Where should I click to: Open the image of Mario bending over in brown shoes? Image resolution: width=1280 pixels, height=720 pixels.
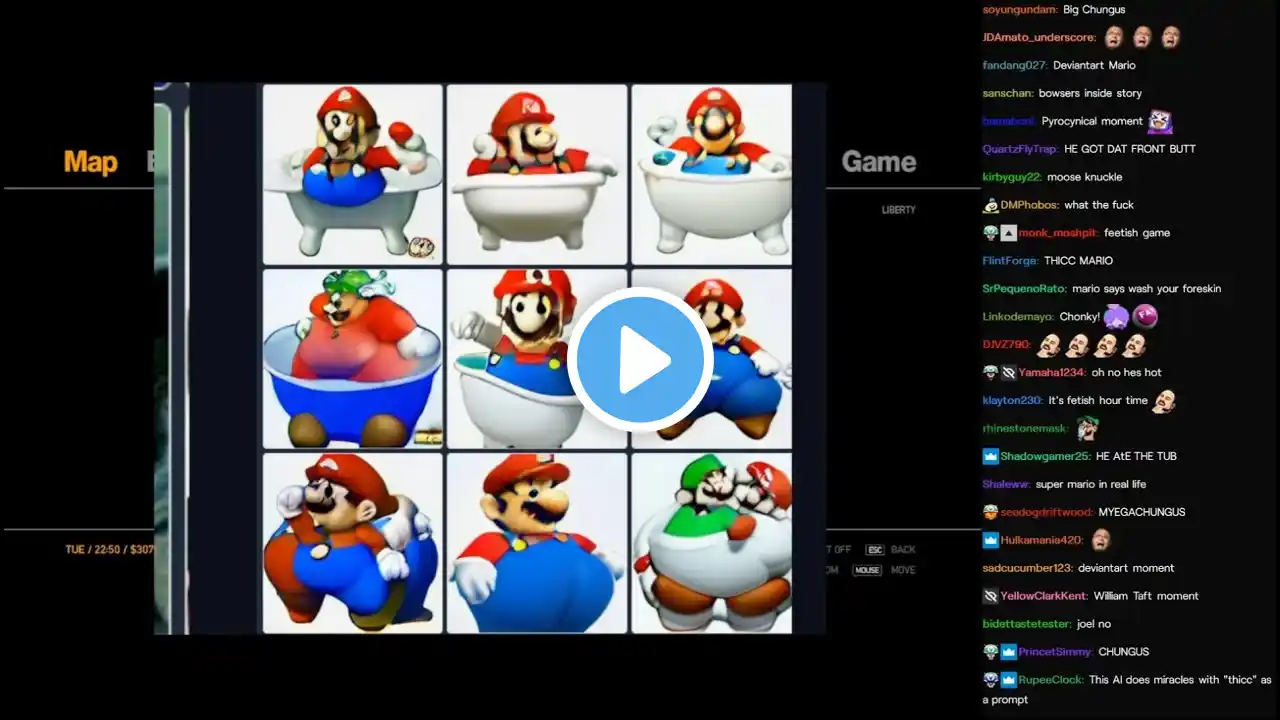pos(352,543)
